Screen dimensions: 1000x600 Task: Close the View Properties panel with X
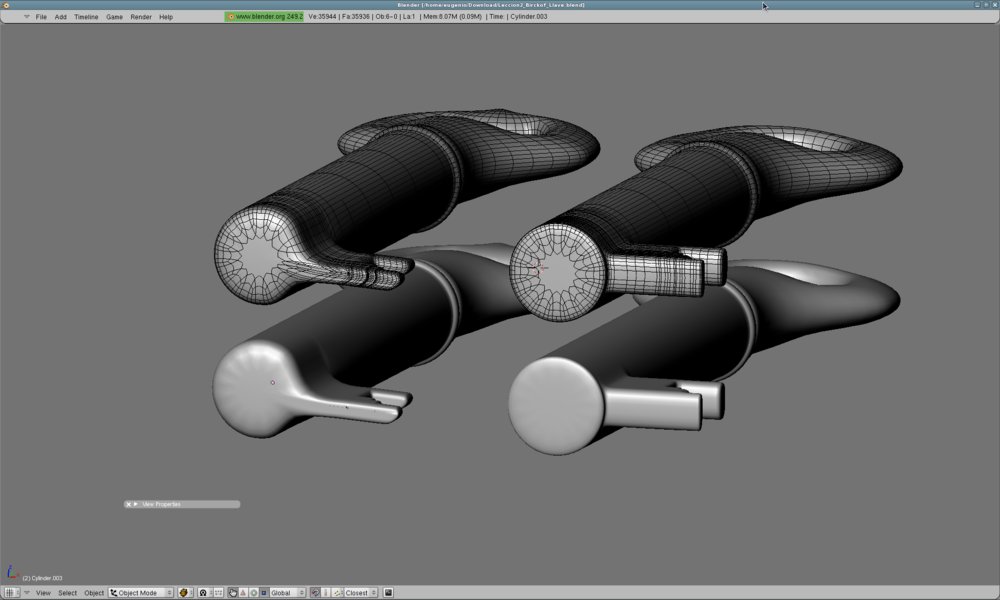pos(128,504)
